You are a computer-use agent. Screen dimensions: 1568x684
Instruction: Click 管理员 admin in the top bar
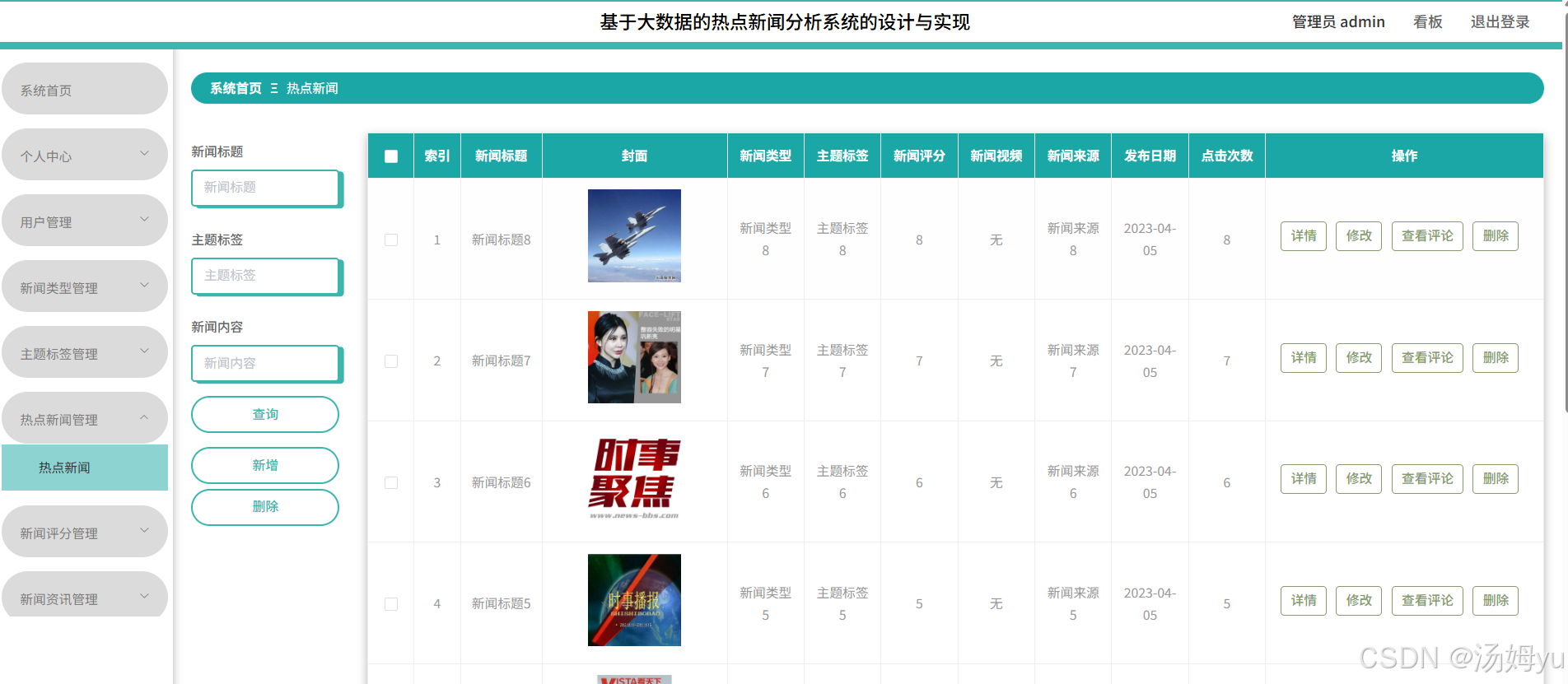(1338, 22)
